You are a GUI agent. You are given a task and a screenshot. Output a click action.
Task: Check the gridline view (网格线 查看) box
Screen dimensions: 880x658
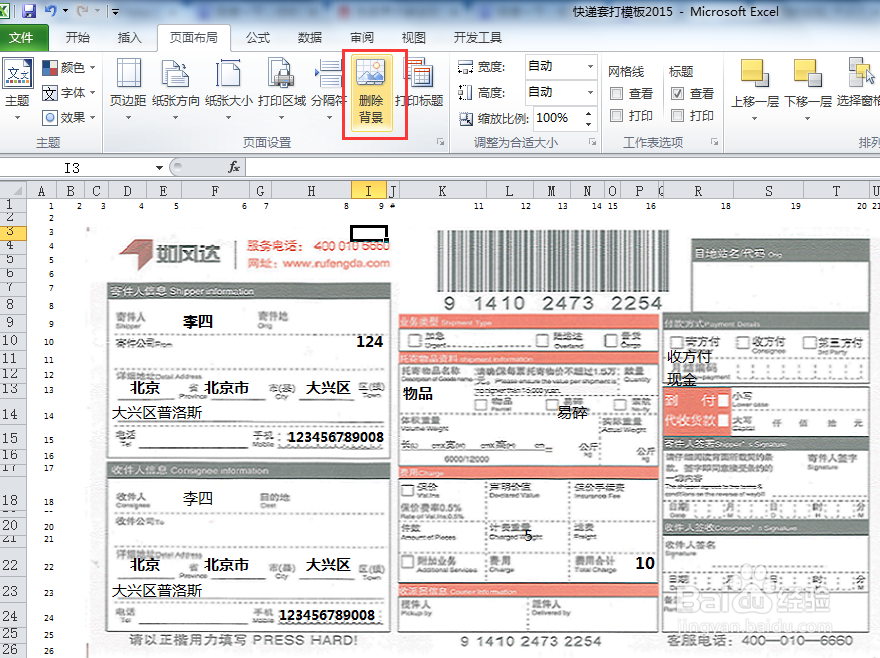(x=617, y=94)
